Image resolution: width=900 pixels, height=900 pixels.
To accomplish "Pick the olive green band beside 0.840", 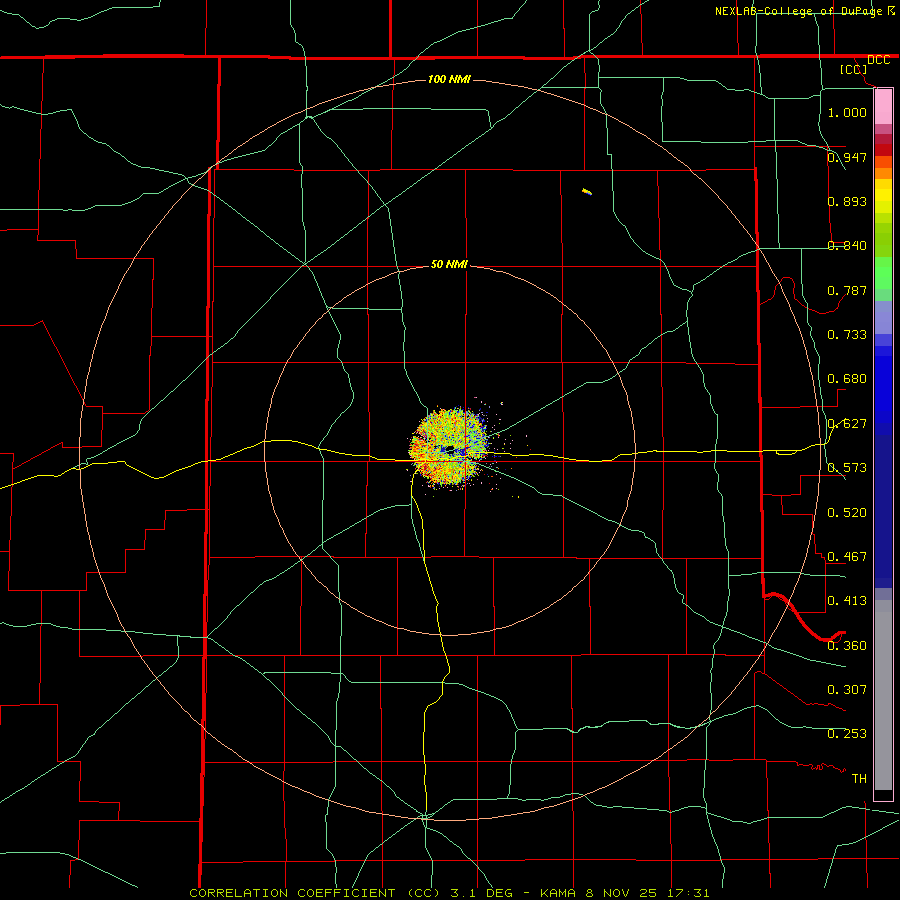I will (883, 240).
